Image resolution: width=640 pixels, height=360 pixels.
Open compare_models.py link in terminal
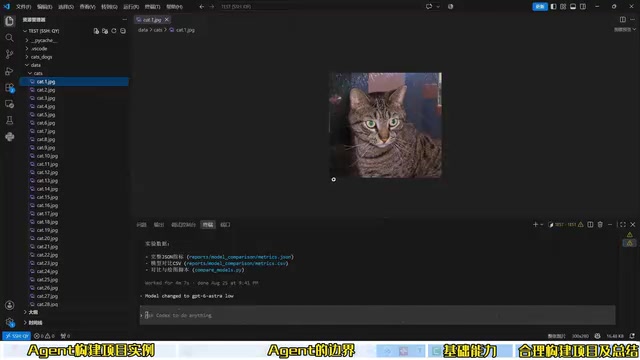pyautogui.click(x=218, y=270)
